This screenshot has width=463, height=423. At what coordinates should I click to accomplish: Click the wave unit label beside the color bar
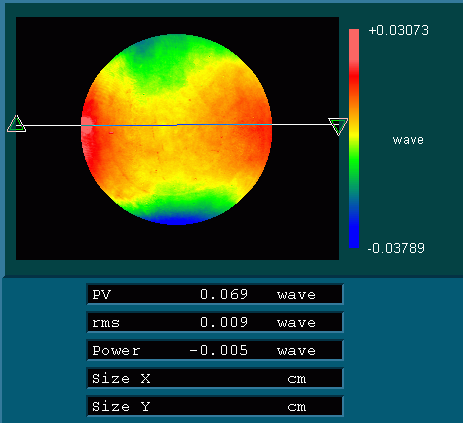pyautogui.click(x=408, y=140)
